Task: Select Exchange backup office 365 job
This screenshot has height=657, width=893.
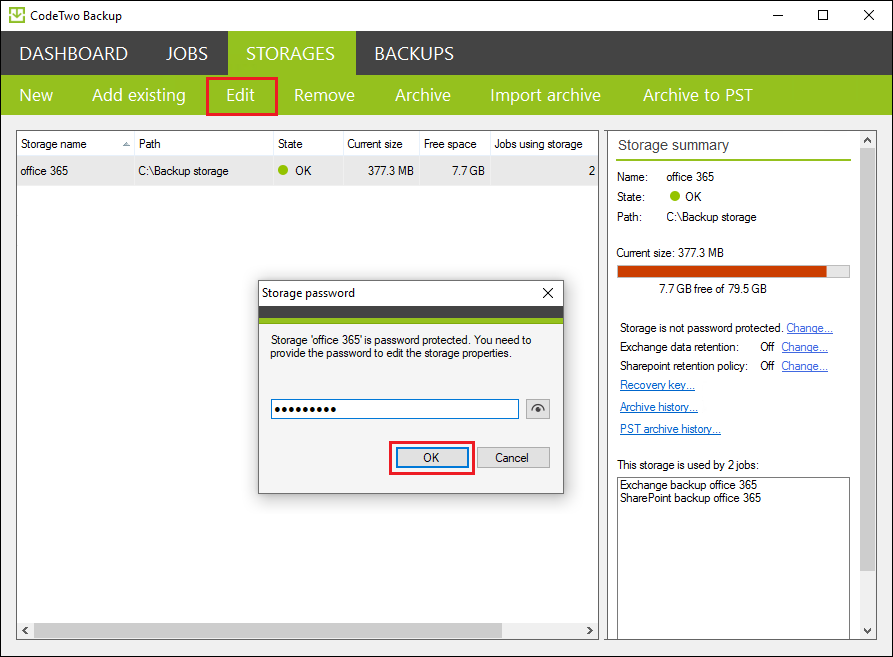Action: (689, 485)
